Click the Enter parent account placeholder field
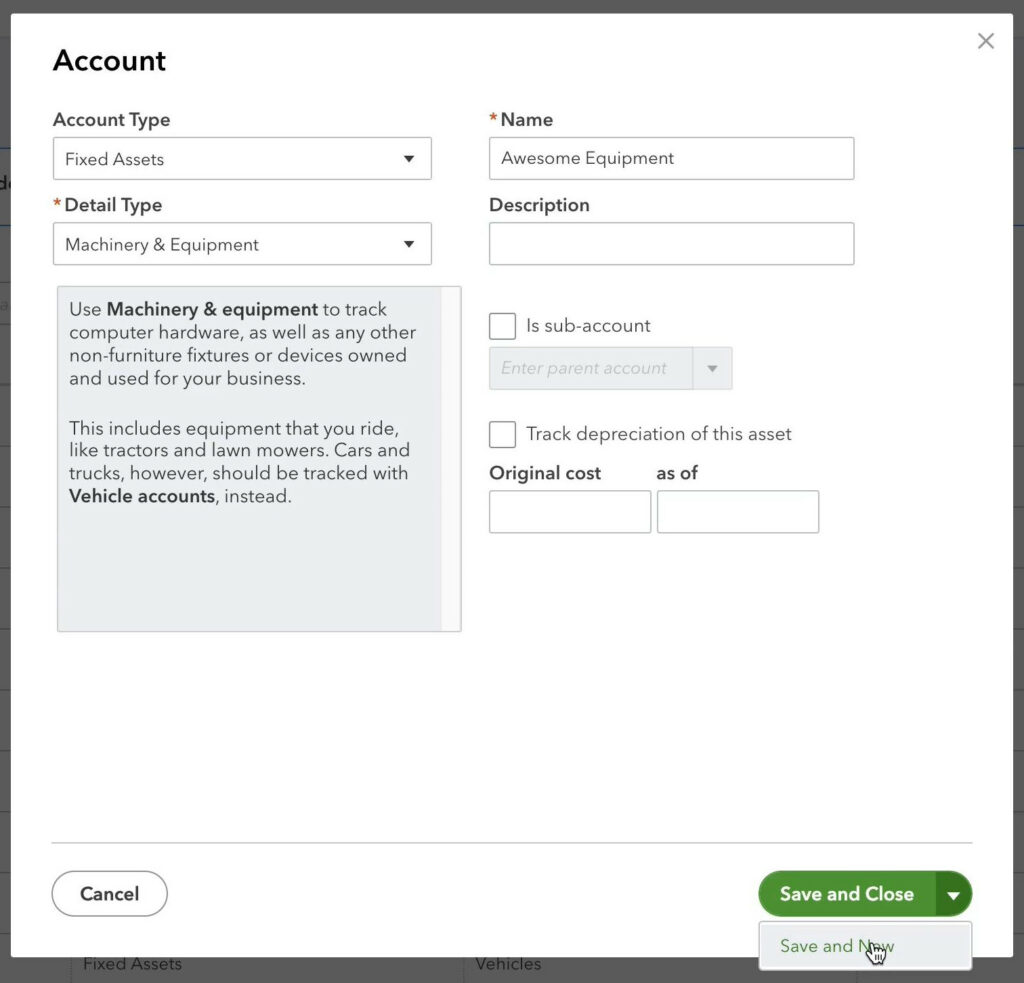 tap(590, 368)
